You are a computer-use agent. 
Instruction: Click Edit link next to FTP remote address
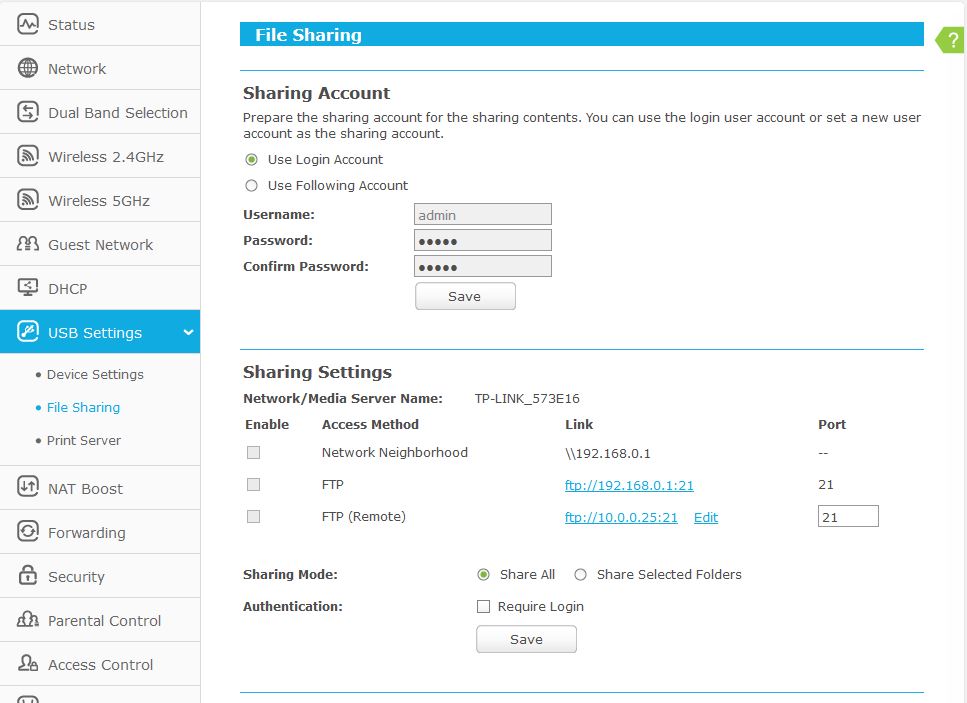[706, 517]
